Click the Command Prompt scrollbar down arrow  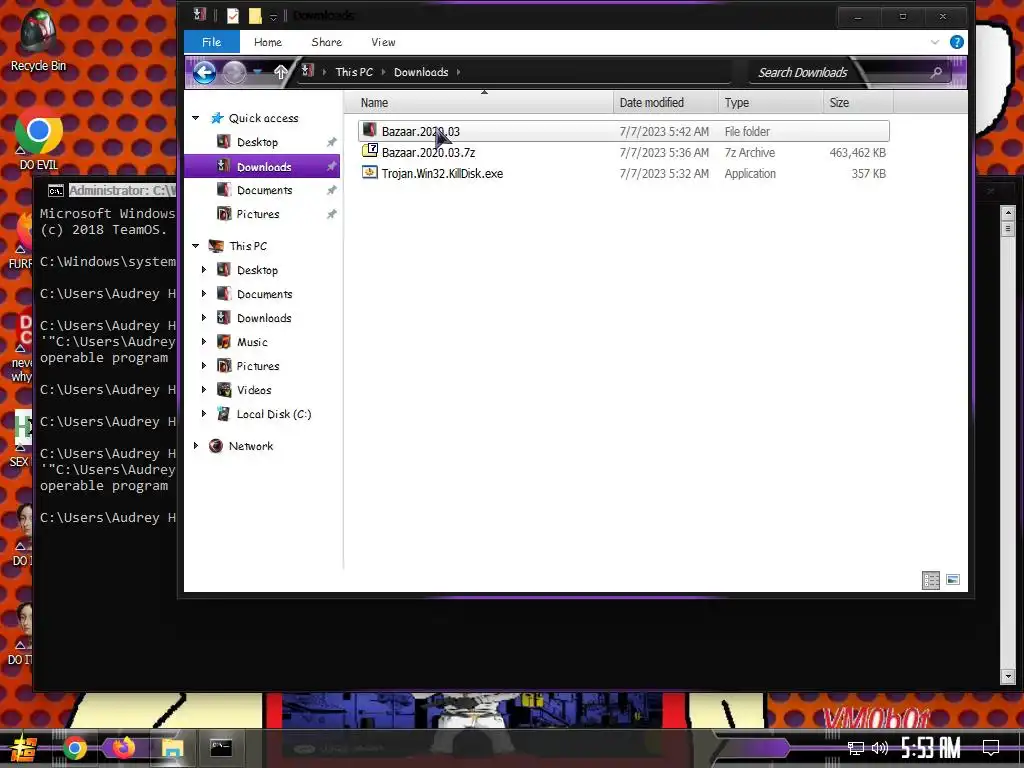(x=1008, y=677)
